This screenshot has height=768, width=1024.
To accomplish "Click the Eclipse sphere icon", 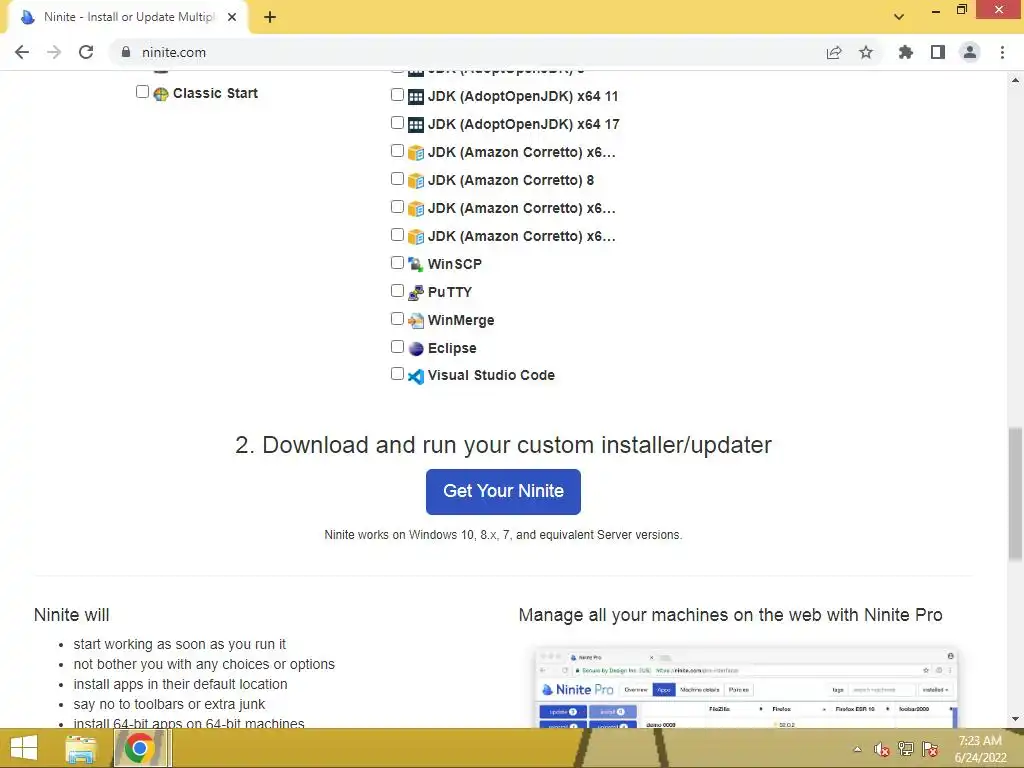I will pyautogui.click(x=415, y=349).
